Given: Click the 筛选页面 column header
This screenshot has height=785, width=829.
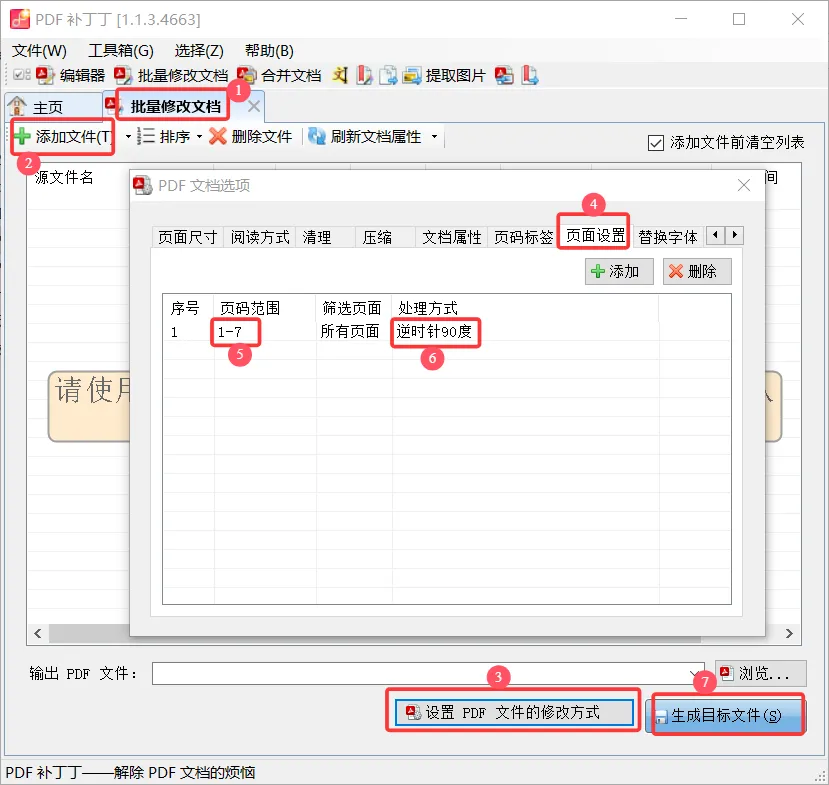Looking at the screenshot, I should 352,308.
